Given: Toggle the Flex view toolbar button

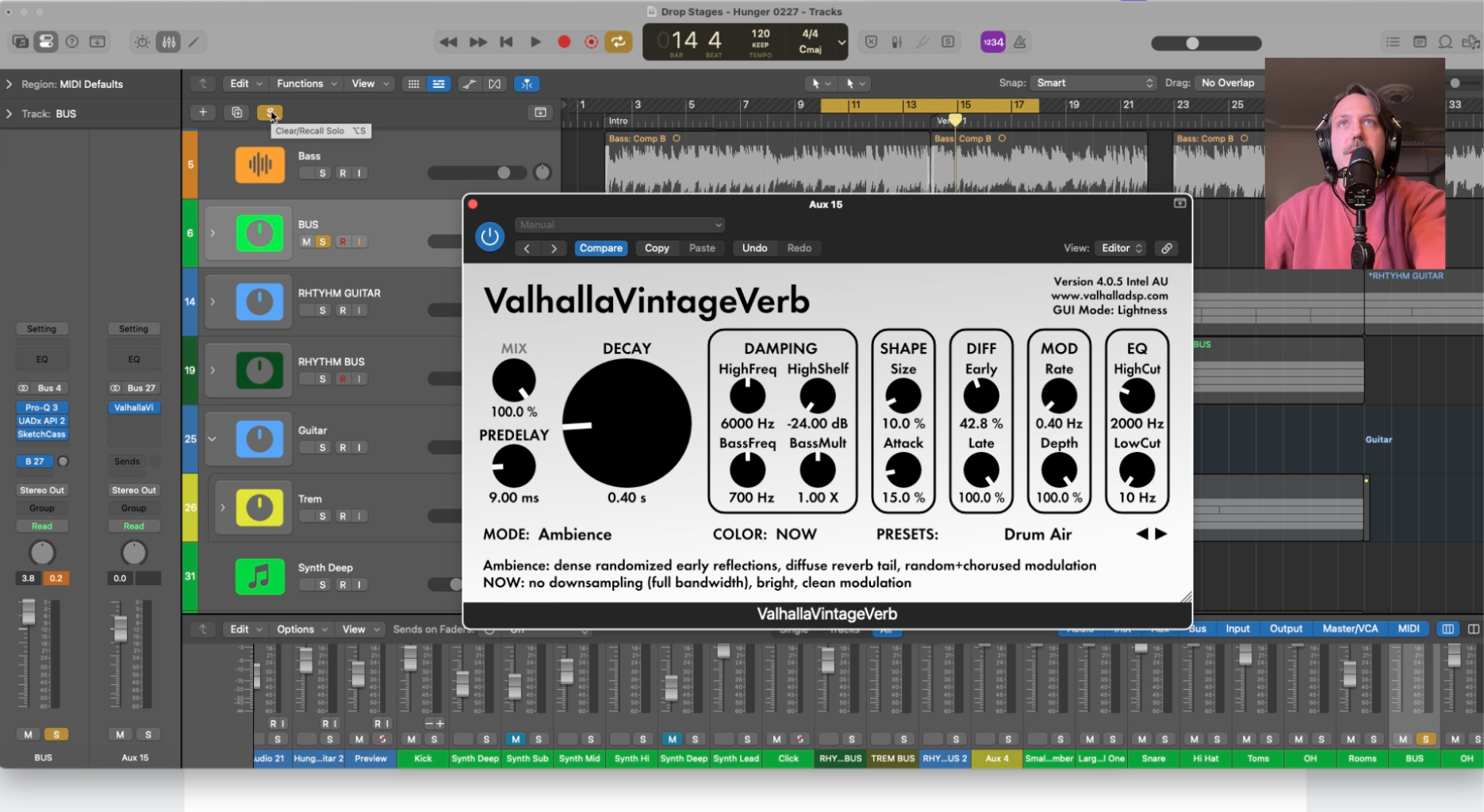Looking at the screenshot, I should pos(494,83).
